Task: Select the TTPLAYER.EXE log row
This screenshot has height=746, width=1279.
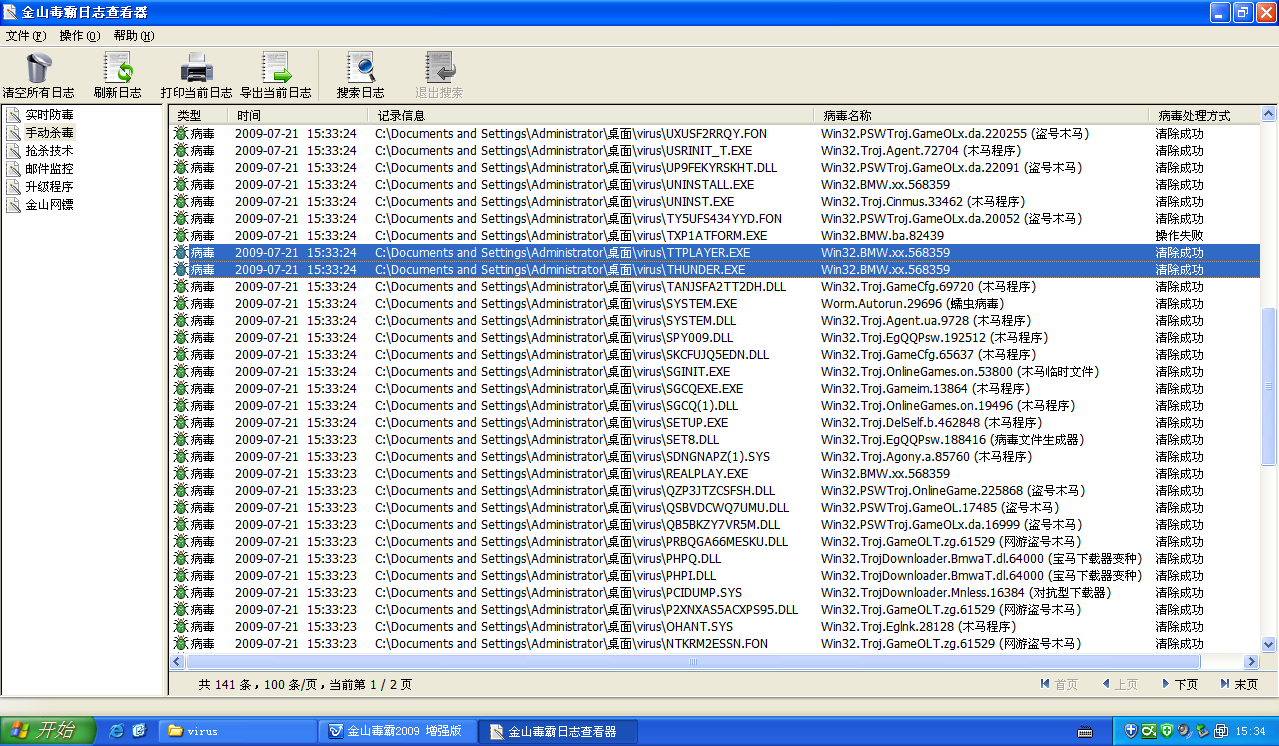Action: (x=715, y=253)
